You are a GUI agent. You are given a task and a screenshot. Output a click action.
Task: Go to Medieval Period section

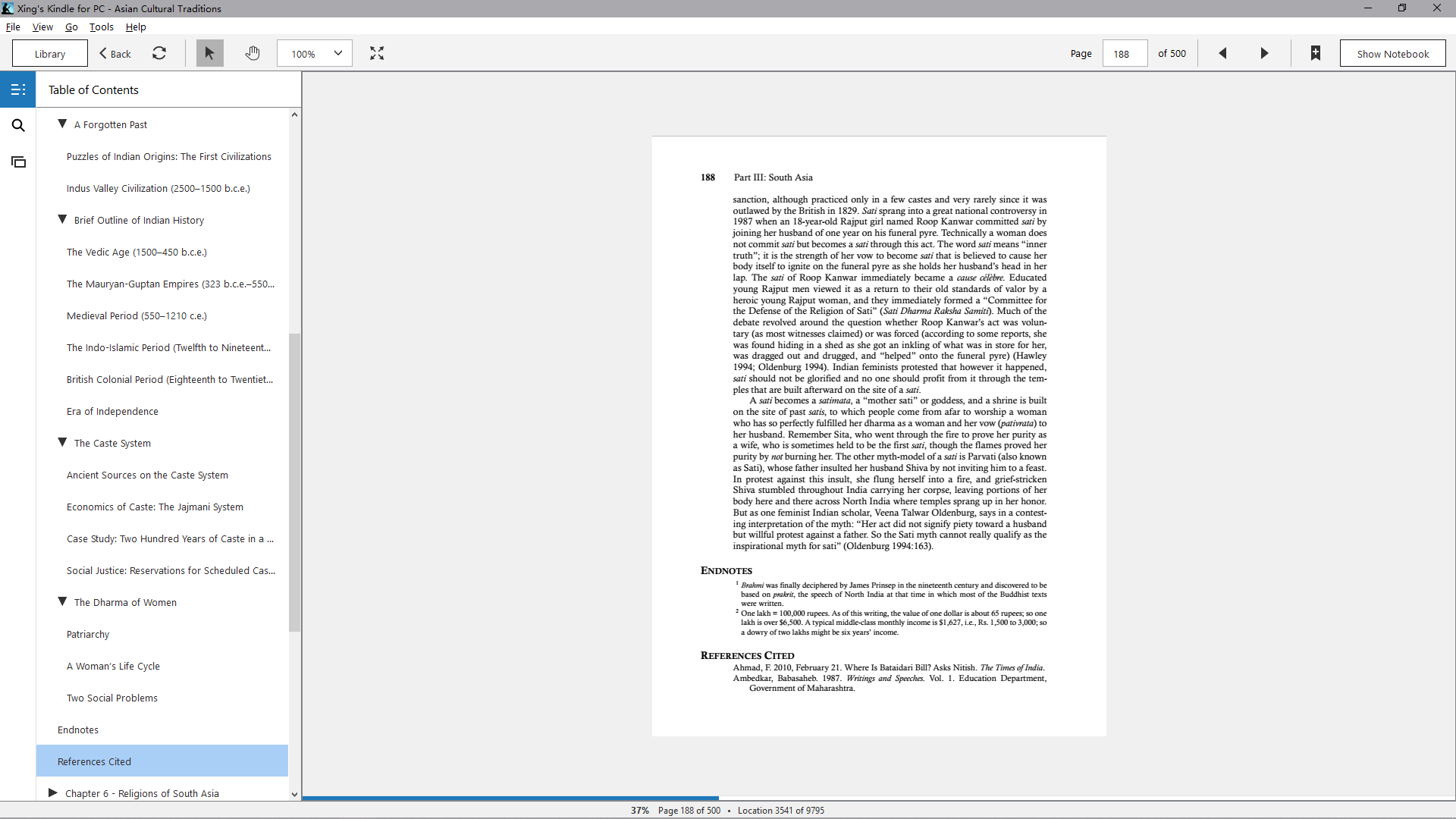(x=136, y=315)
